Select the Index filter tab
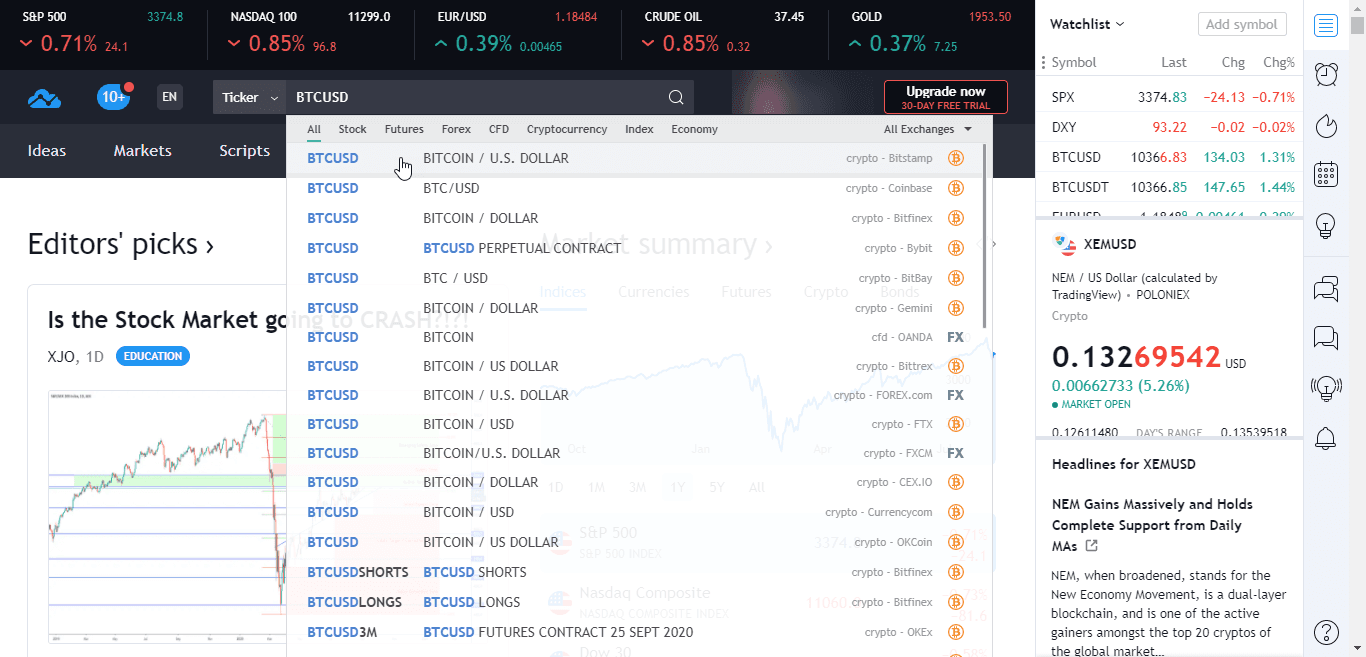 (x=639, y=129)
